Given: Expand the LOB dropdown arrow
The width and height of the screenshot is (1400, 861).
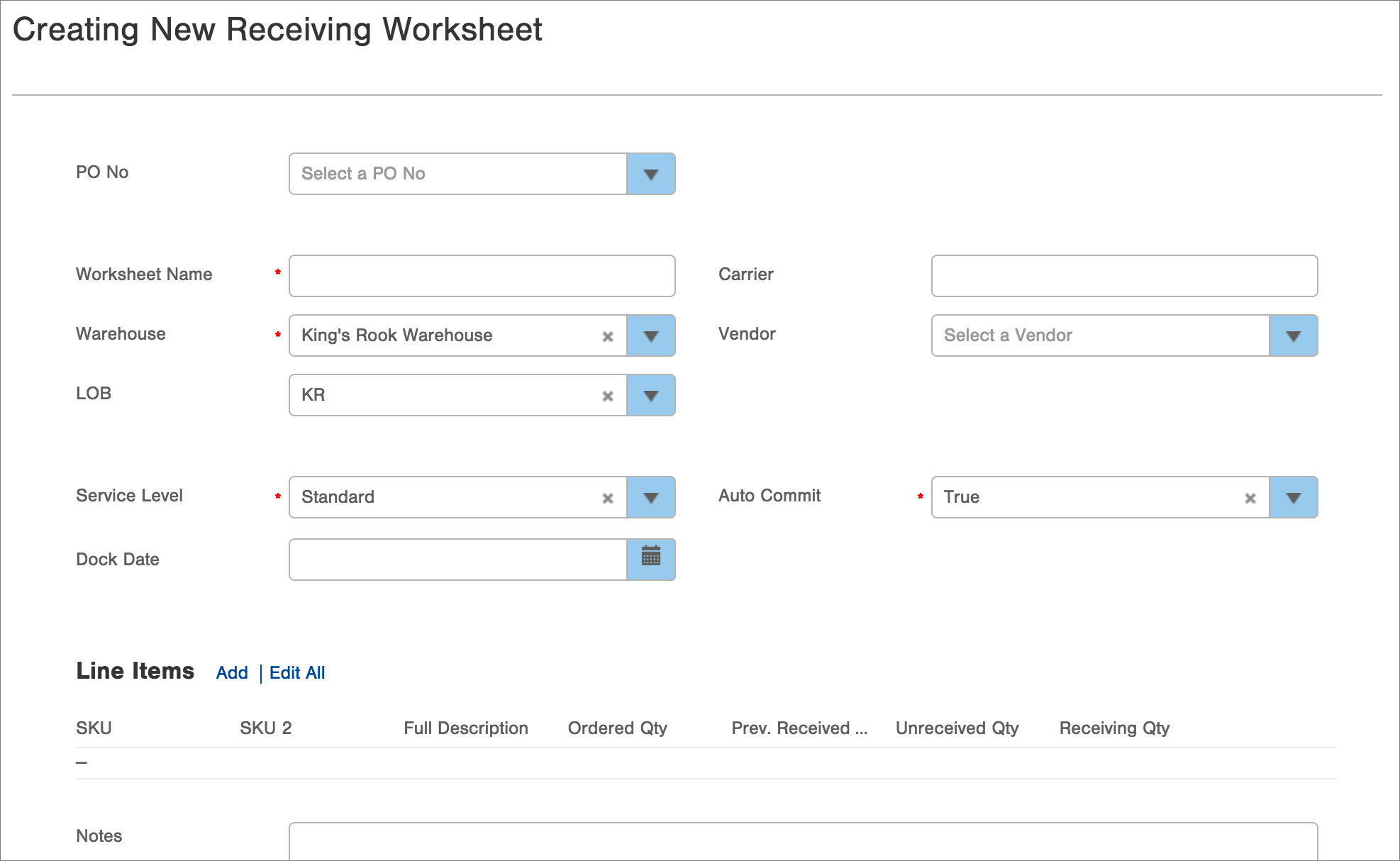Looking at the screenshot, I should (650, 395).
